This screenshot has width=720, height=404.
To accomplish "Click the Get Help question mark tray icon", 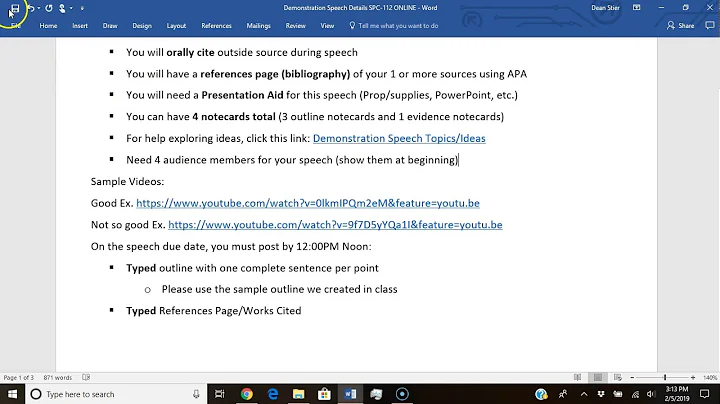I will [x=541, y=394].
